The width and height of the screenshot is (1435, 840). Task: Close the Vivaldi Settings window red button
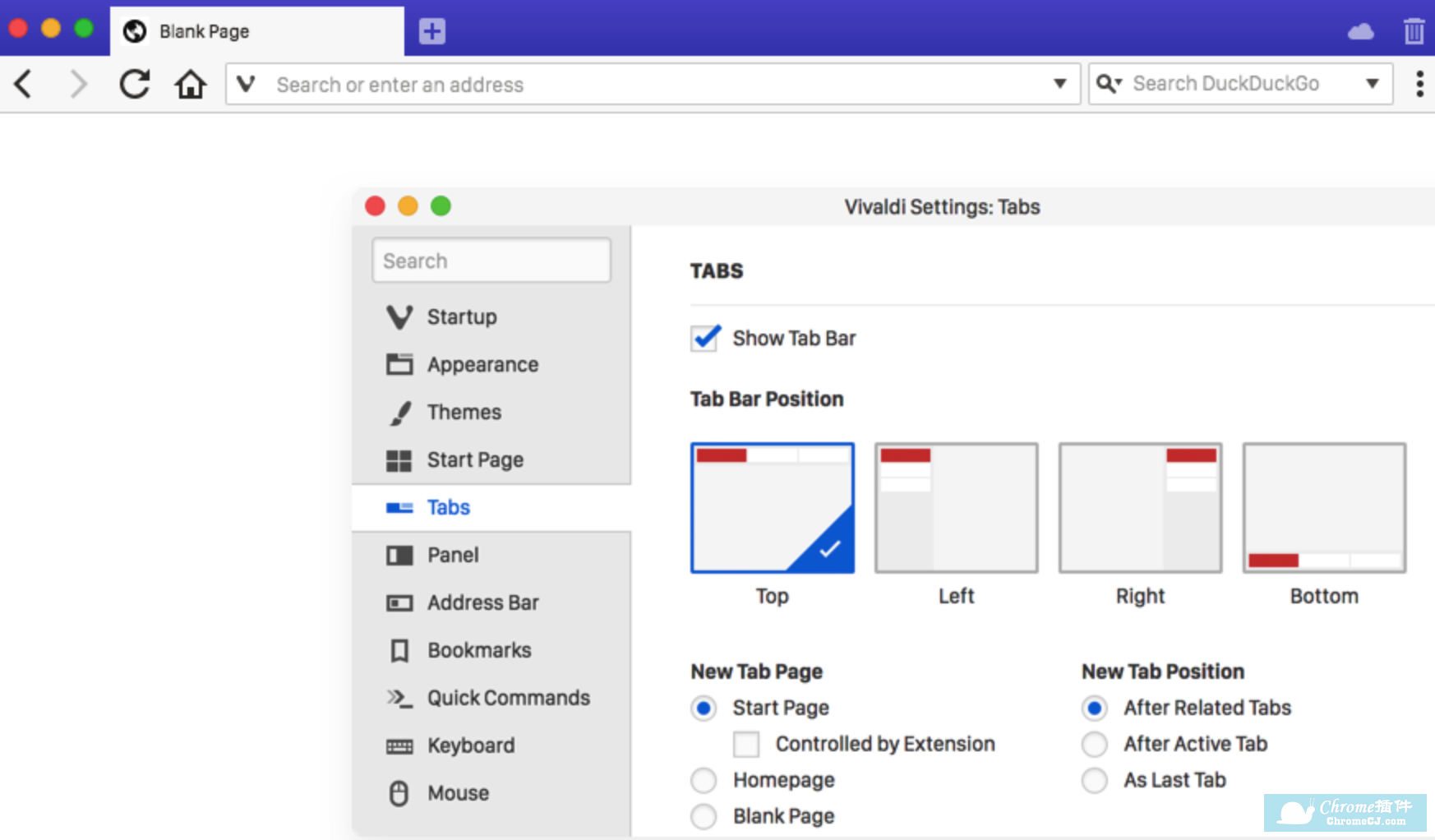point(376,205)
